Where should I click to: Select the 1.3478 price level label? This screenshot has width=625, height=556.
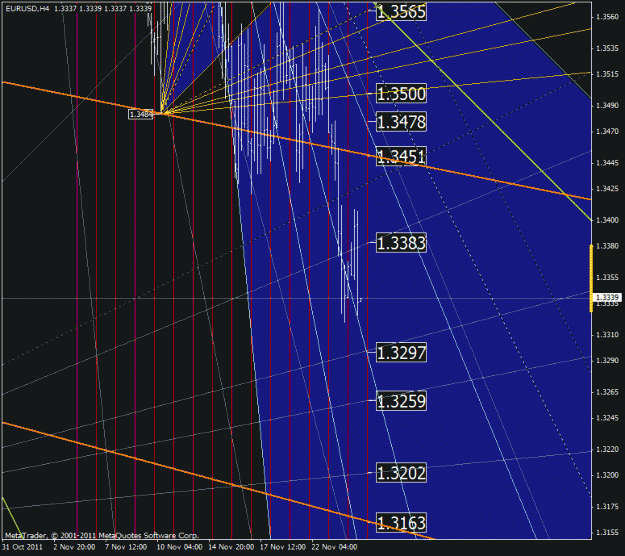point(401,122)
